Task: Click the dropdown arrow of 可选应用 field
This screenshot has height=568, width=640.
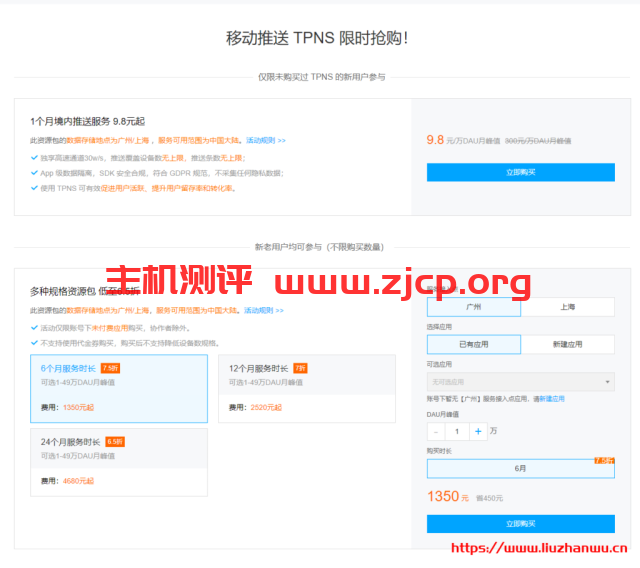Action: click(607, 382)
